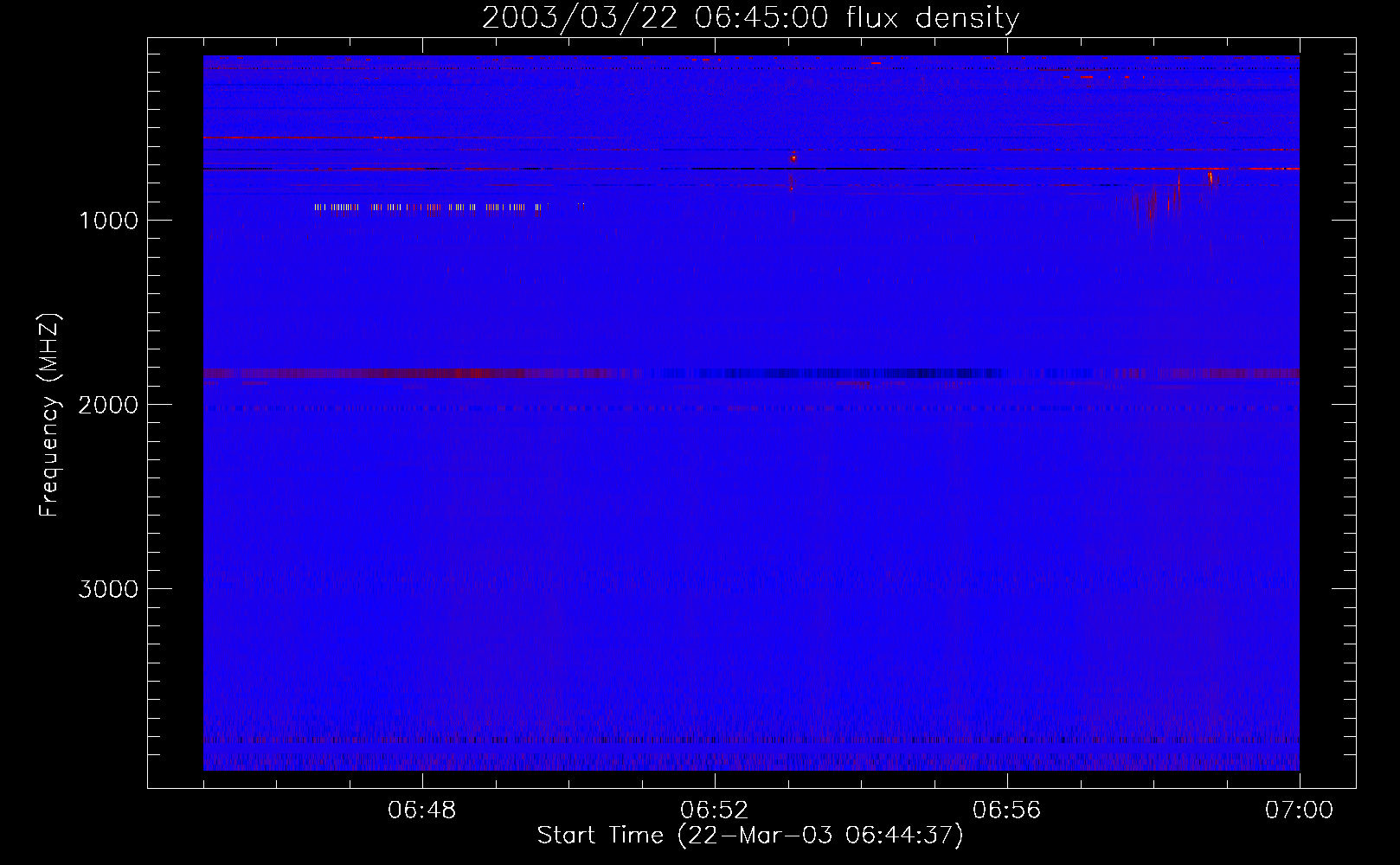Click the 06:52 time tick label
Screen dimensions: 1400x865
click(715, 811)
